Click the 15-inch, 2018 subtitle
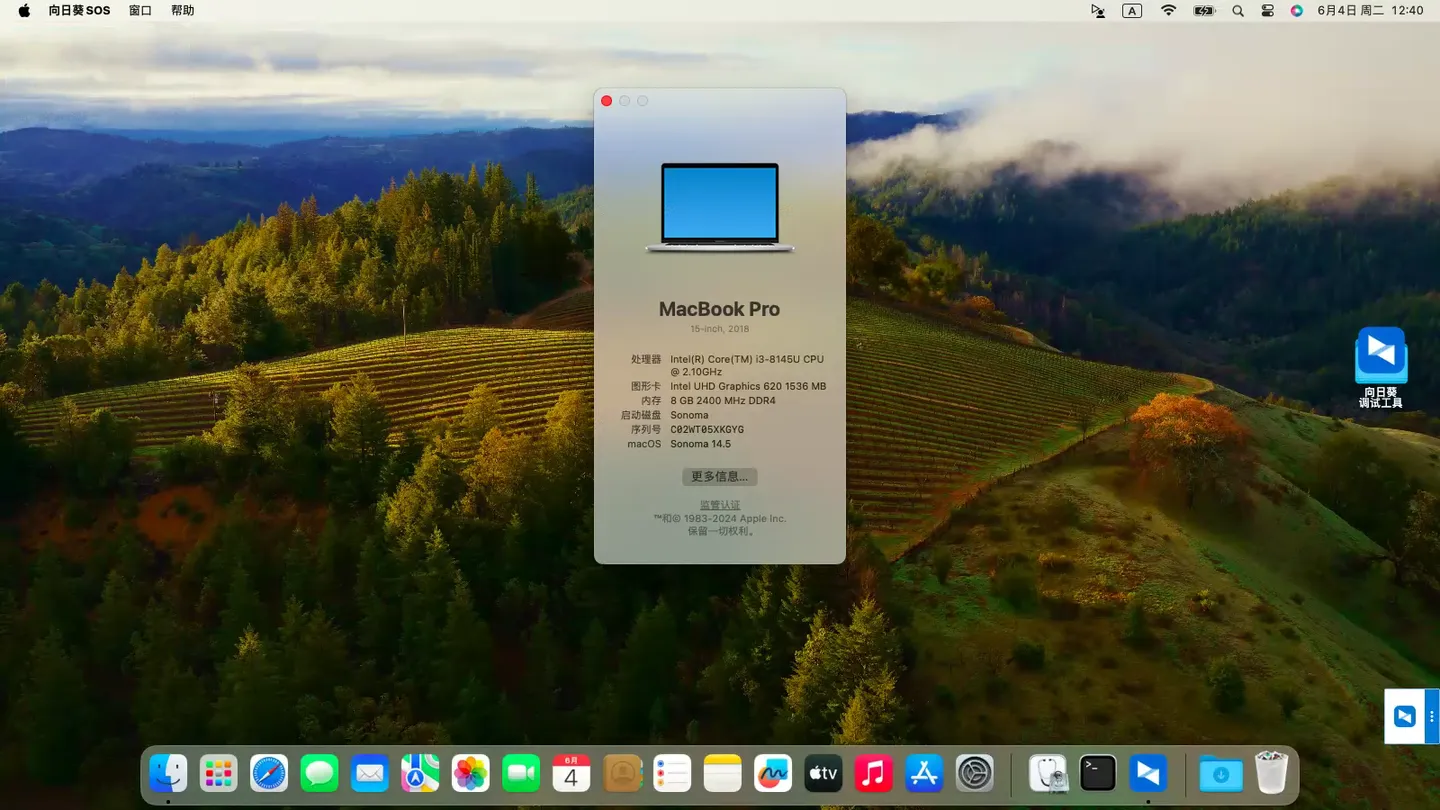1440x810 pixels. tap(719, 329)
